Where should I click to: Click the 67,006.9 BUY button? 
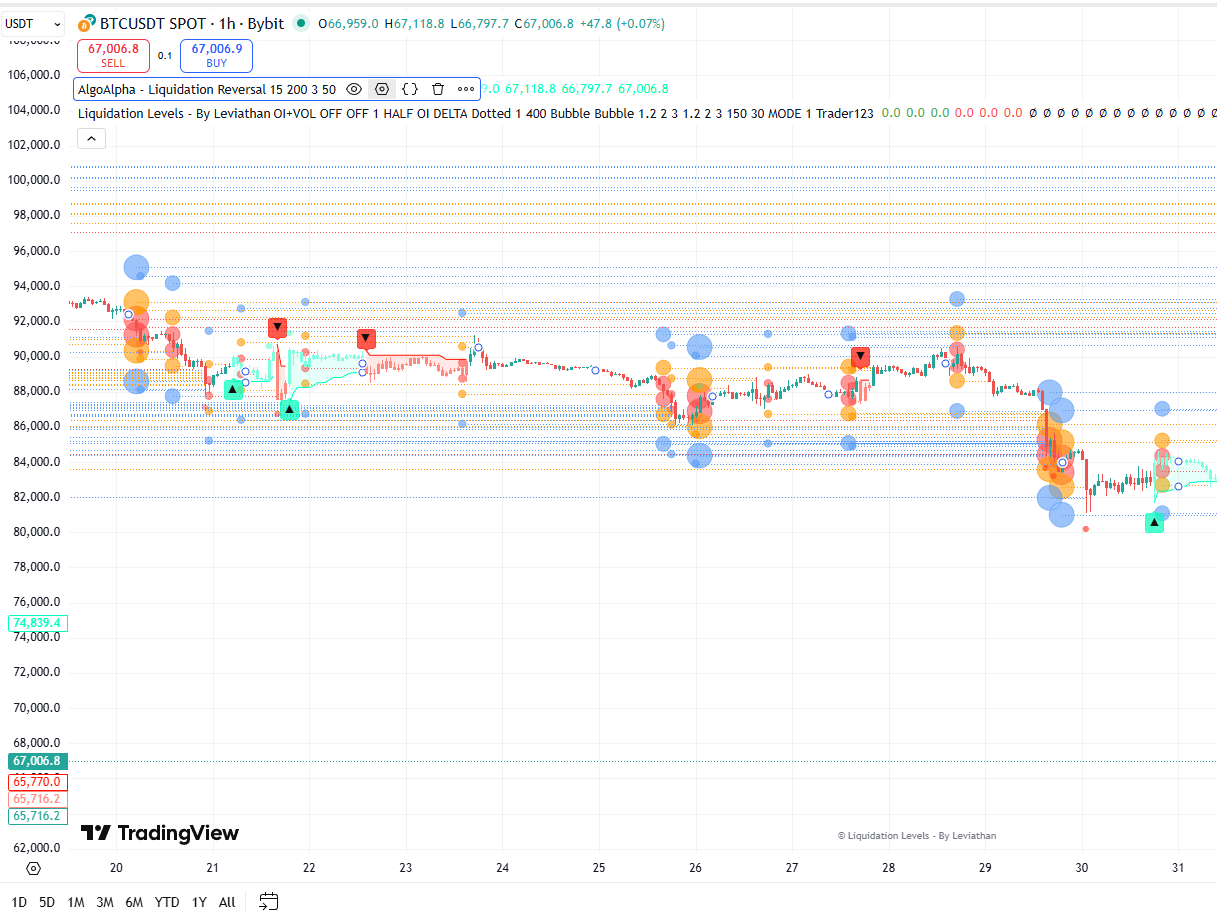[217, 55]
